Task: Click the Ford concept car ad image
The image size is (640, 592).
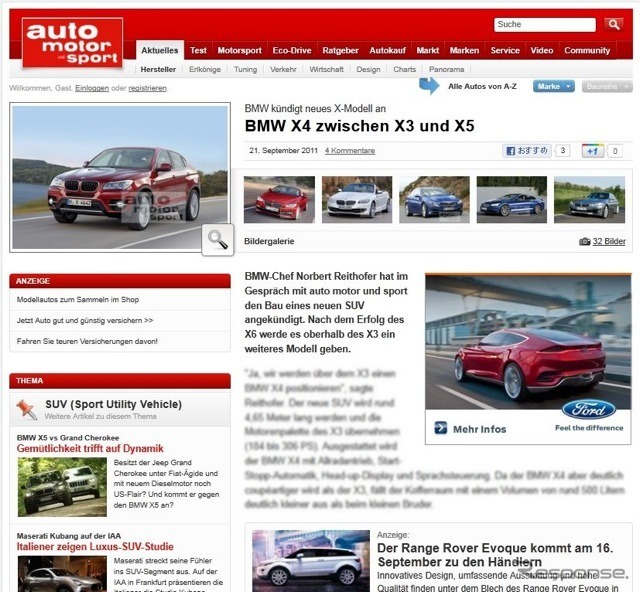Action: coord(528,342)
